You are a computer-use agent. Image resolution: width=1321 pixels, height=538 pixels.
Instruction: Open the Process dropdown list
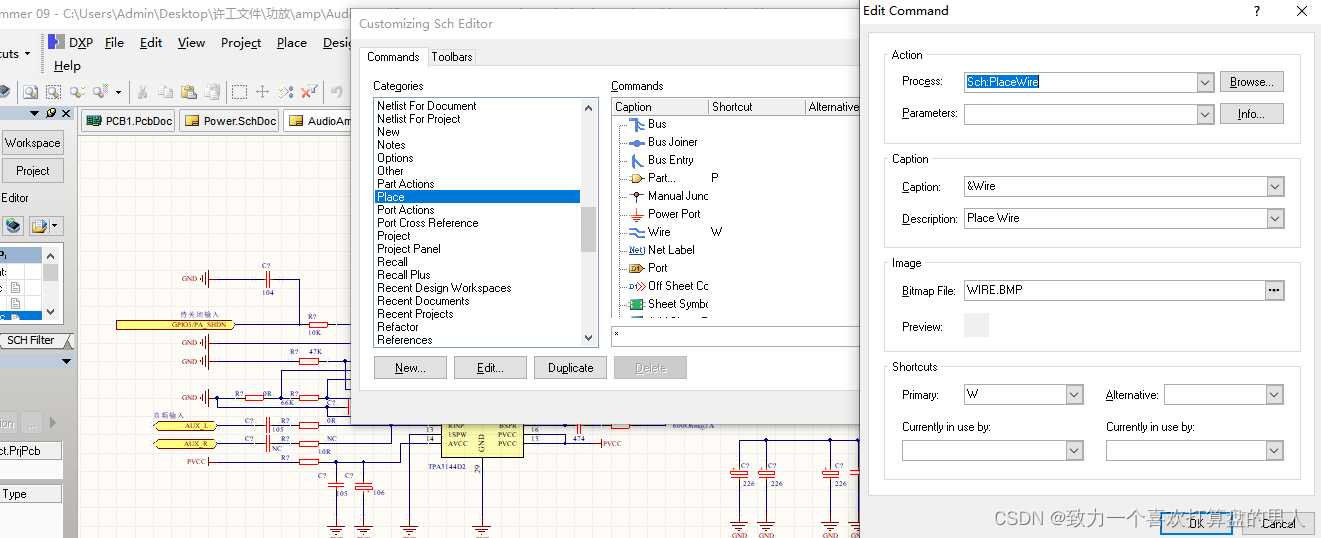click(1205, 83)
